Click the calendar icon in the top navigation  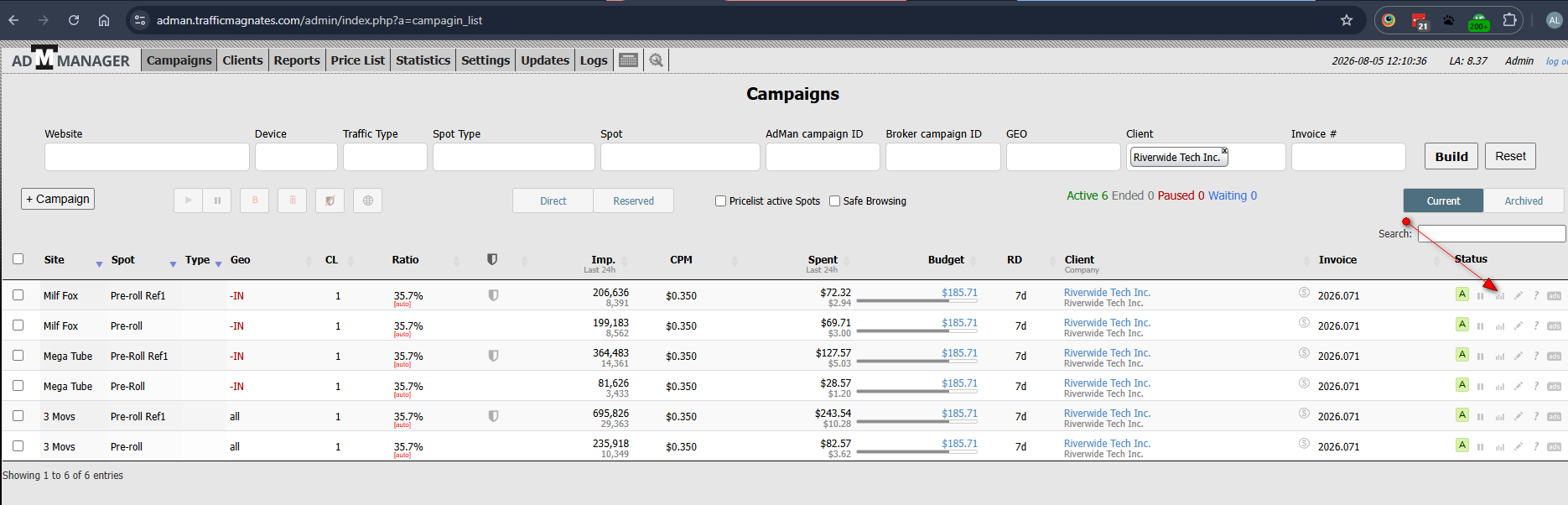point(628,60)
